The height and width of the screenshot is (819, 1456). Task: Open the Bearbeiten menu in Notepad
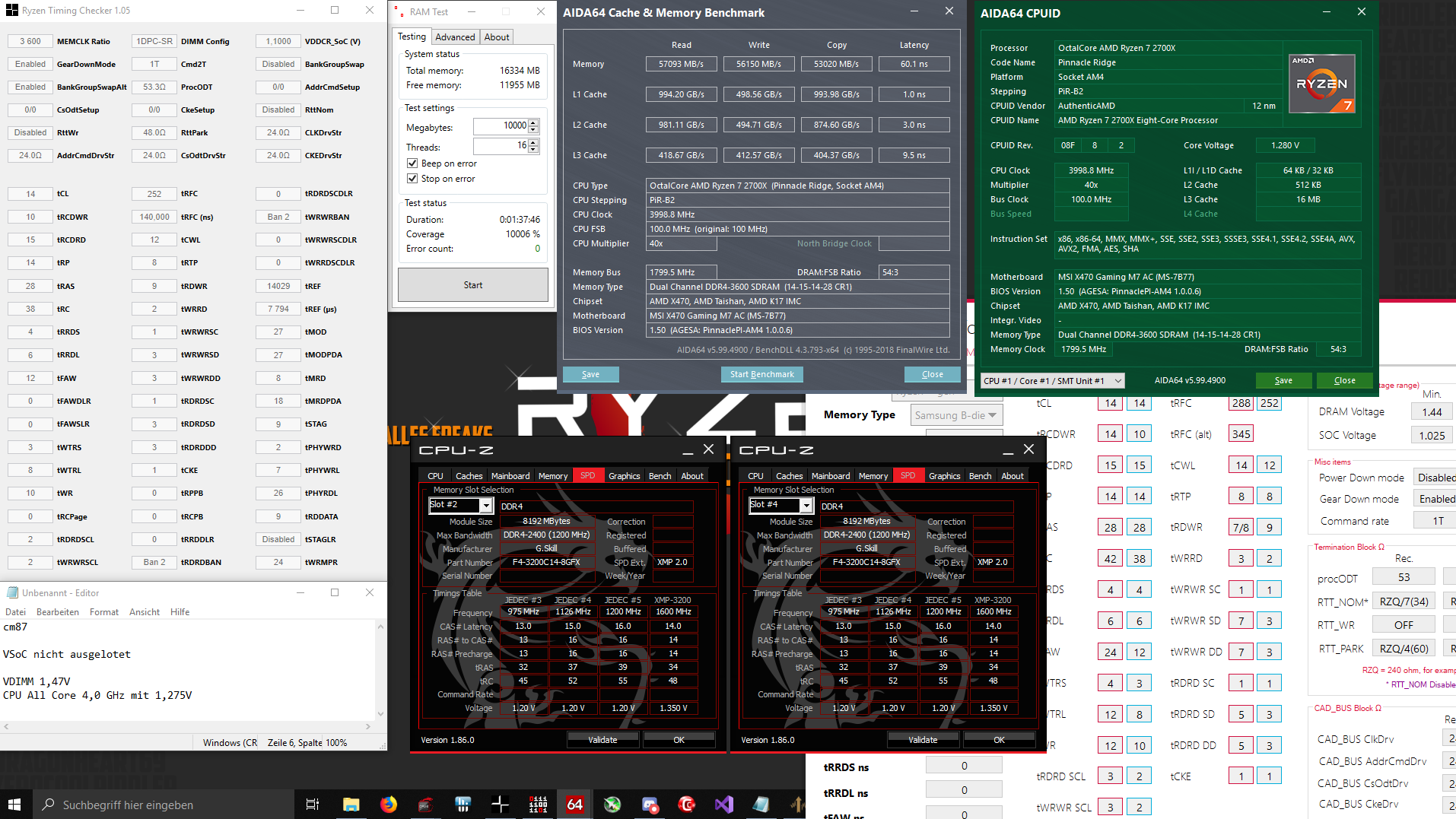pyautogui.click(x=58, y=612)
